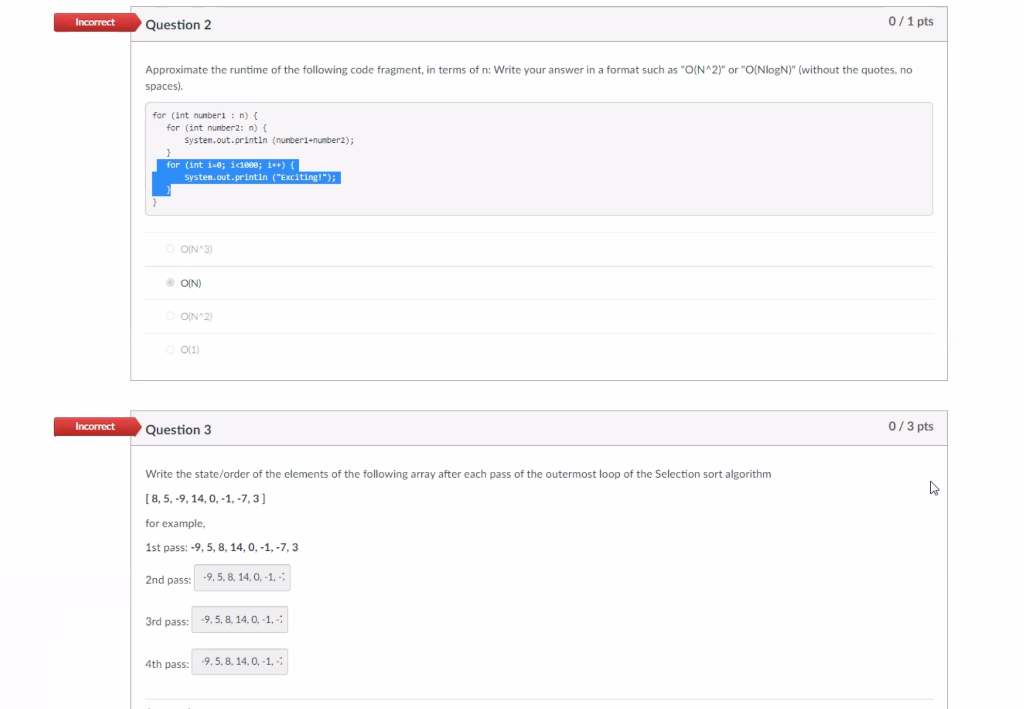Select the O(1) radio option
This screenshot has height=709, width=1024.
pyautogui.click(x=170, y=350)
